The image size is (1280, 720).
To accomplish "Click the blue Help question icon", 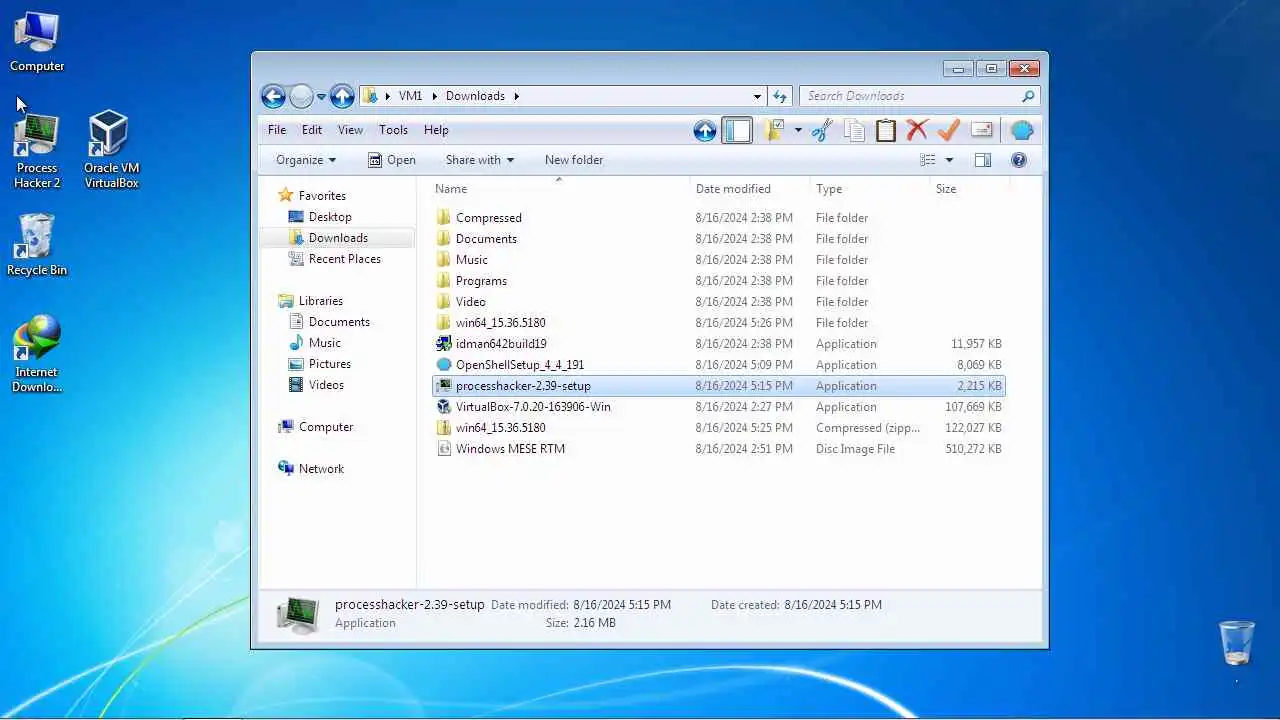I will 1019,160.
